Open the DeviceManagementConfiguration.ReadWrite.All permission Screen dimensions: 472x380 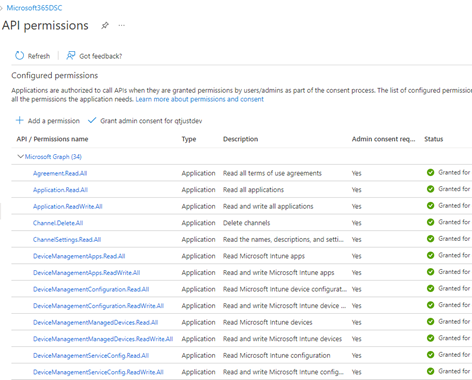[98, 306]
